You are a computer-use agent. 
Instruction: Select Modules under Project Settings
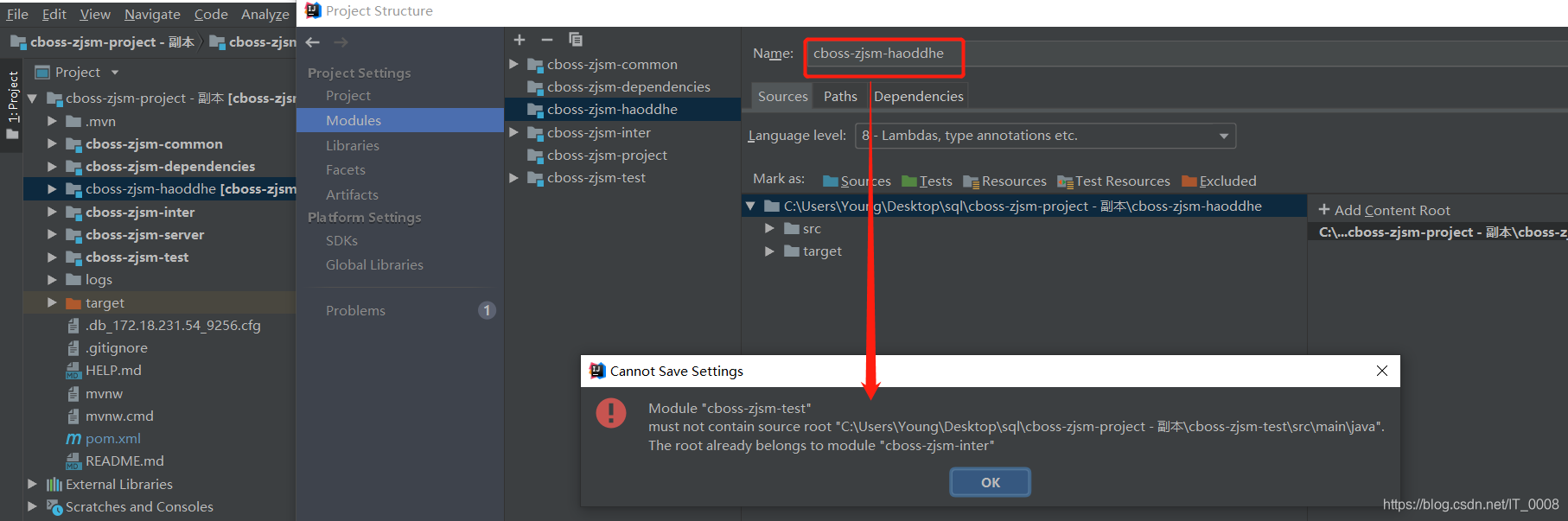click(x=400, y=120)
